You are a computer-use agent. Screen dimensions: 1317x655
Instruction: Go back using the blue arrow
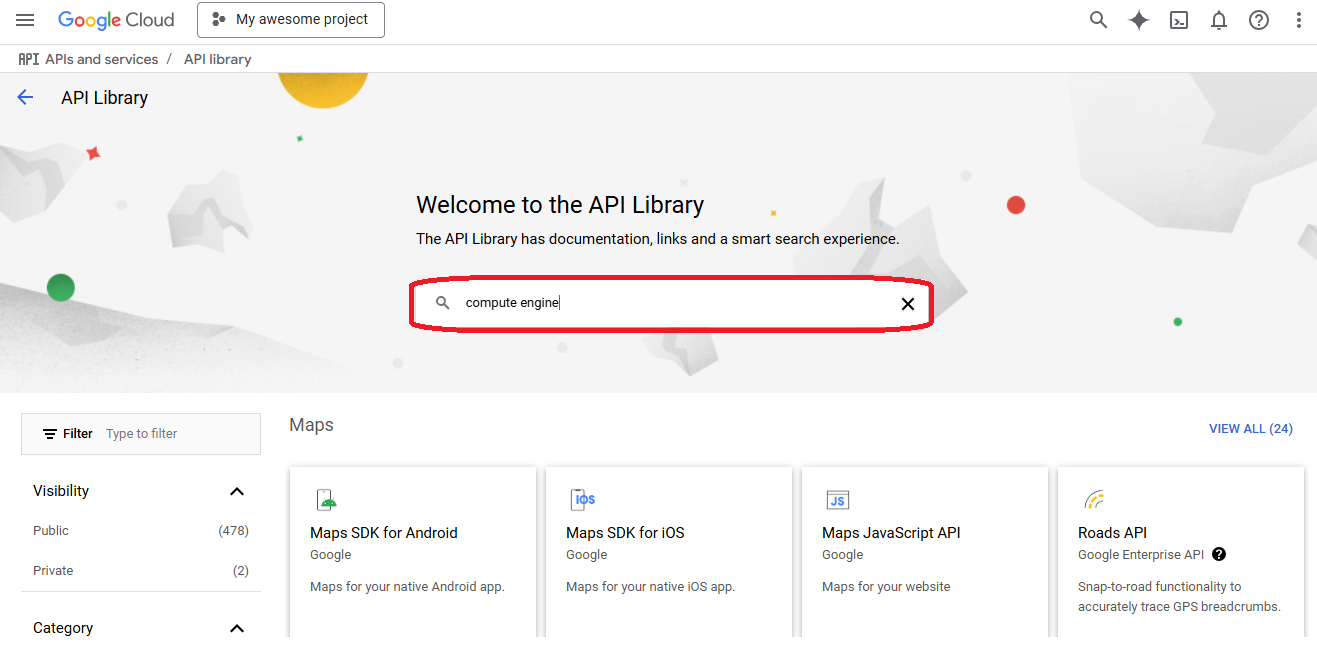pos(25,97)
